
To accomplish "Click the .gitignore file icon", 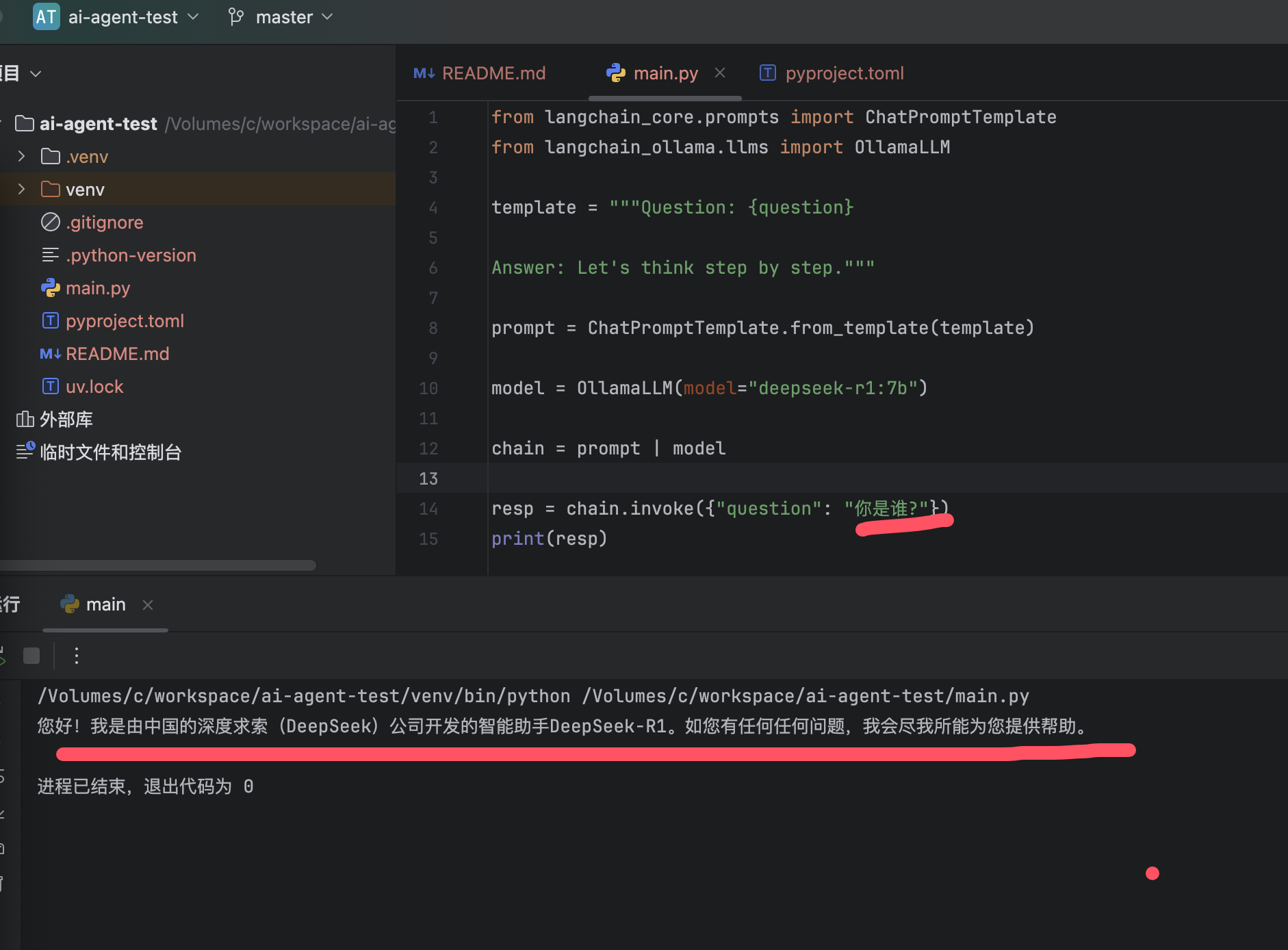I will pos(51,222).
